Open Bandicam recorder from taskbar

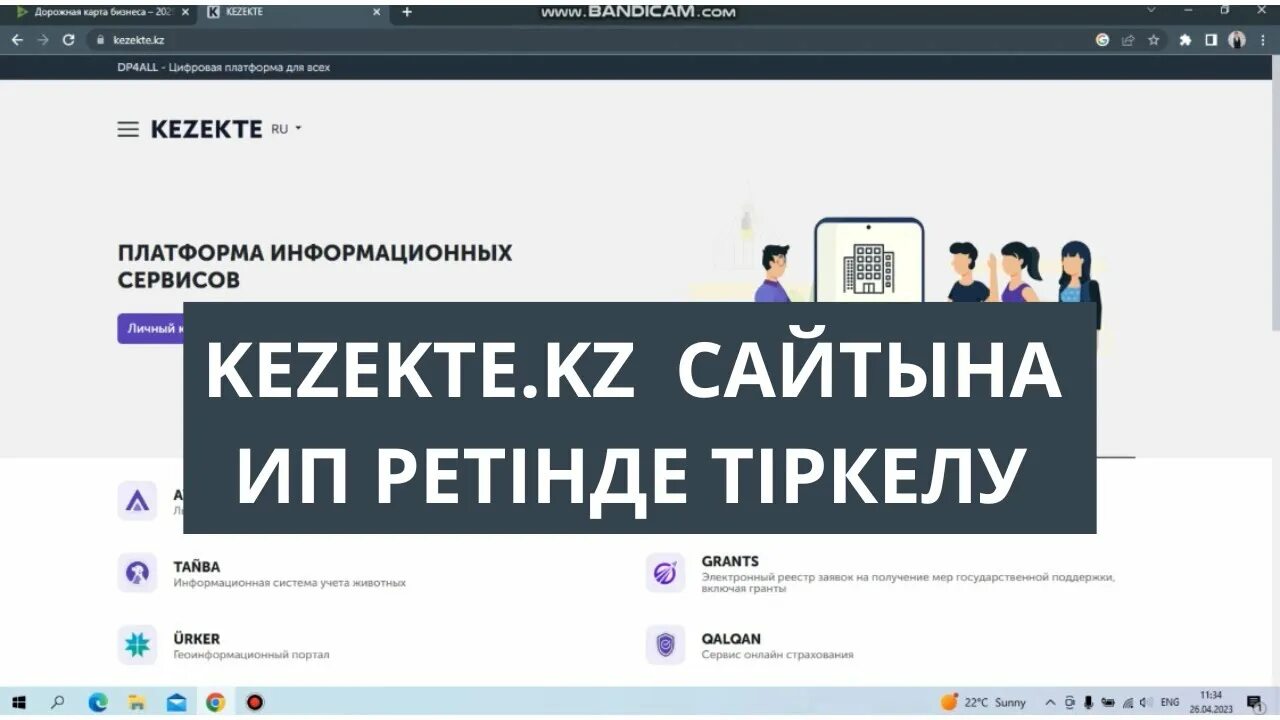[x=255, y=702]
